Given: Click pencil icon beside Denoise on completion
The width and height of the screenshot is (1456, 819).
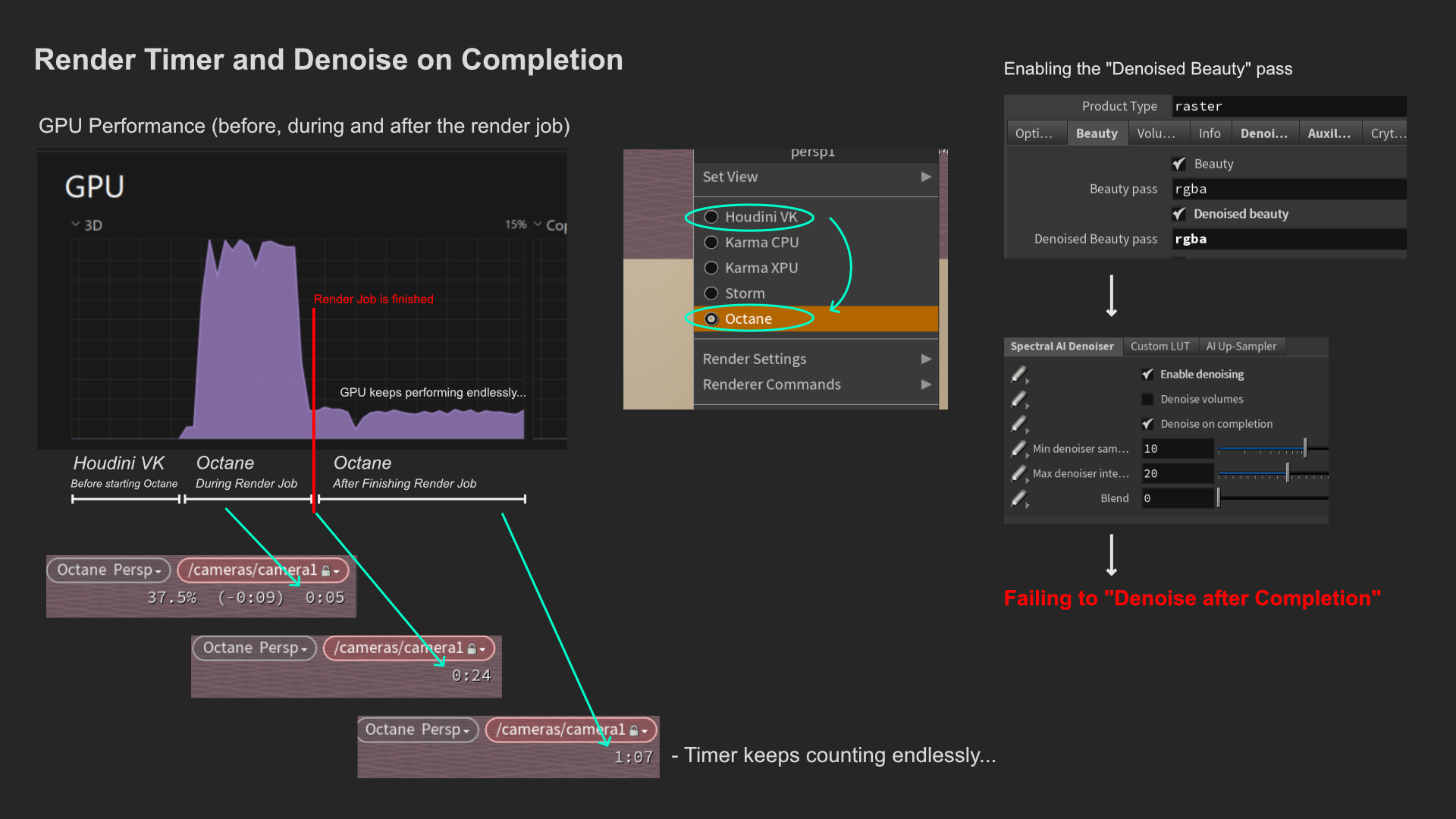Looking at the screenshot, I should coord(1018,425).
